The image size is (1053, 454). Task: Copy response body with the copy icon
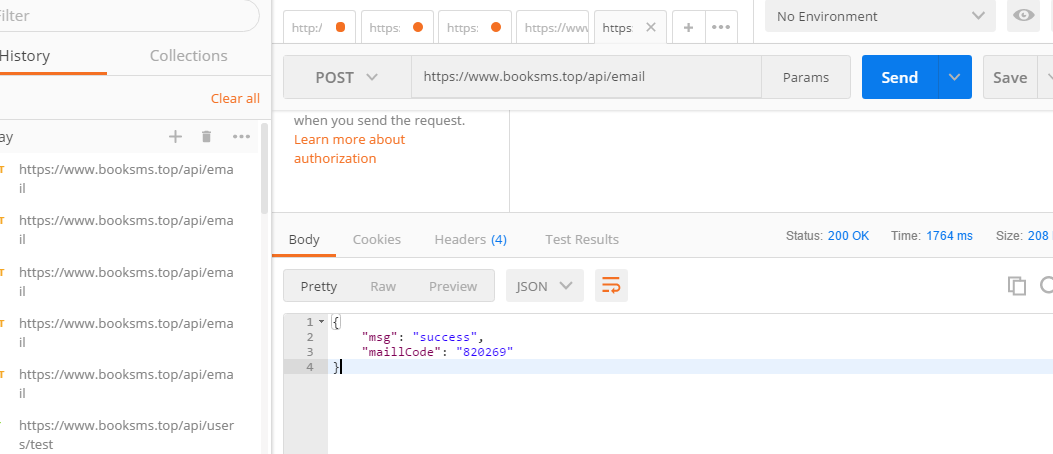(1017, 286)
